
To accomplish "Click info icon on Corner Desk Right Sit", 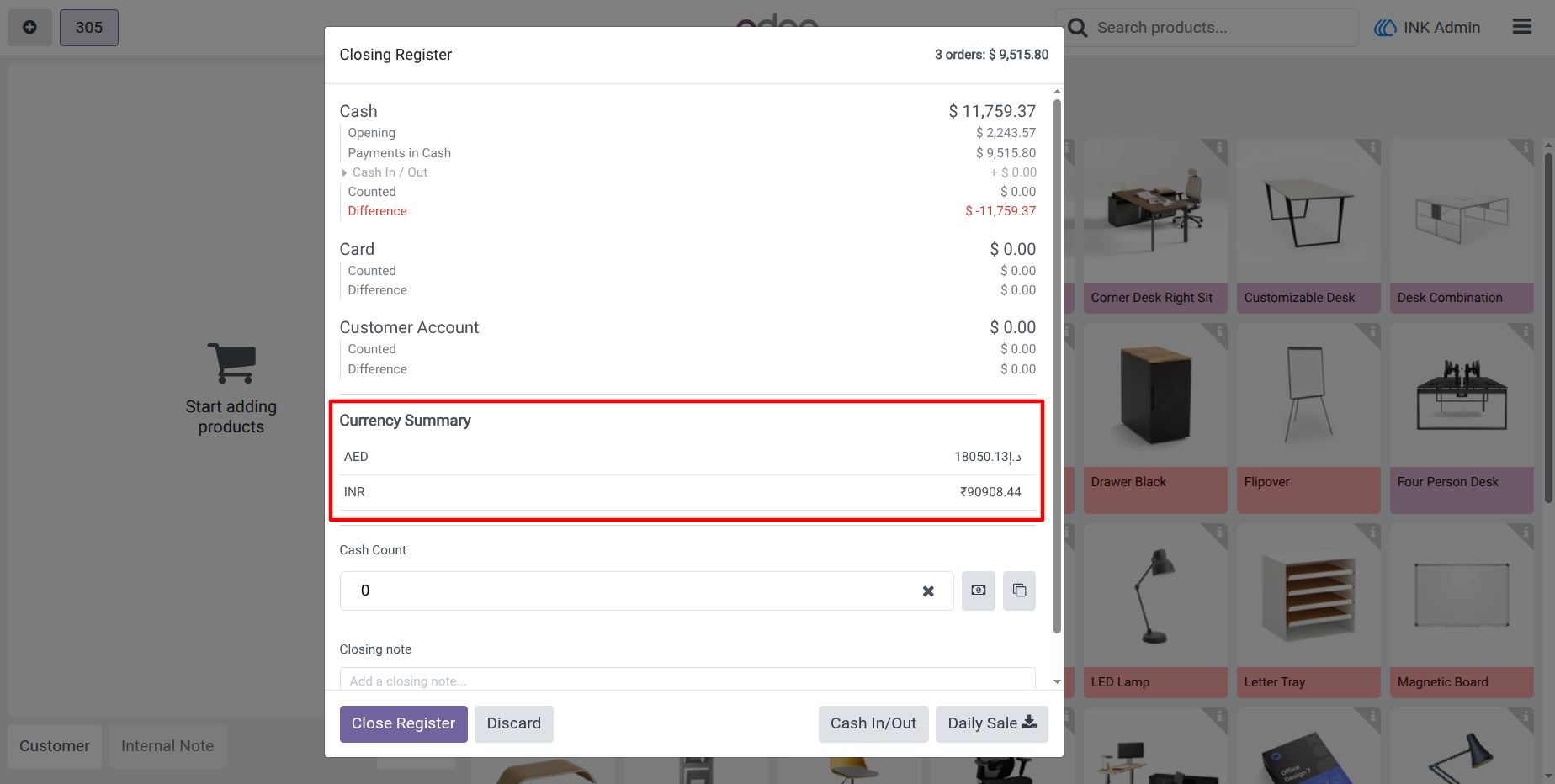I will point(1219,148).
